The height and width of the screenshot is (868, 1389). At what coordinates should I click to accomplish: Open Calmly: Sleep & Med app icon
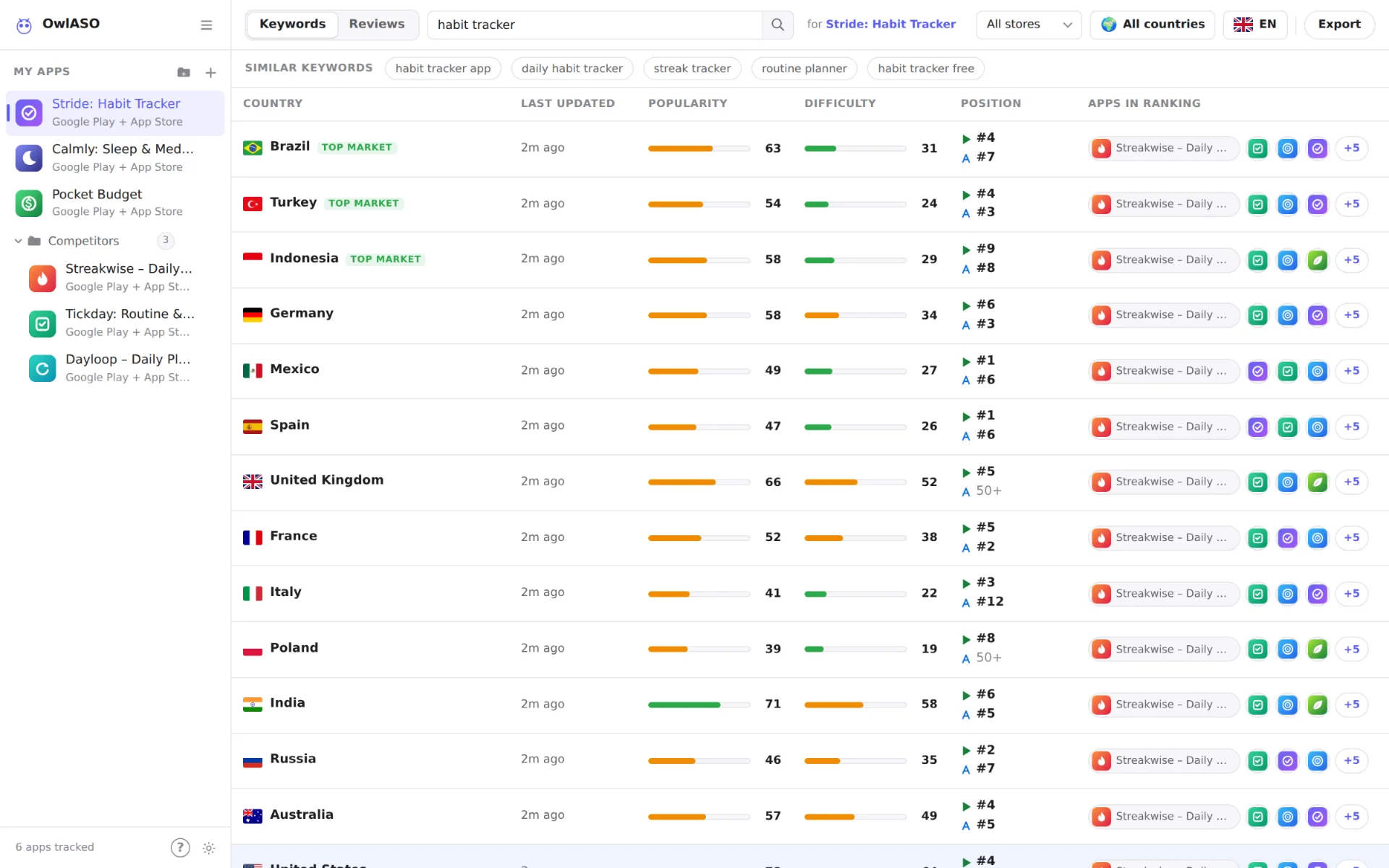pyautogui.click(x=29, y=158)
